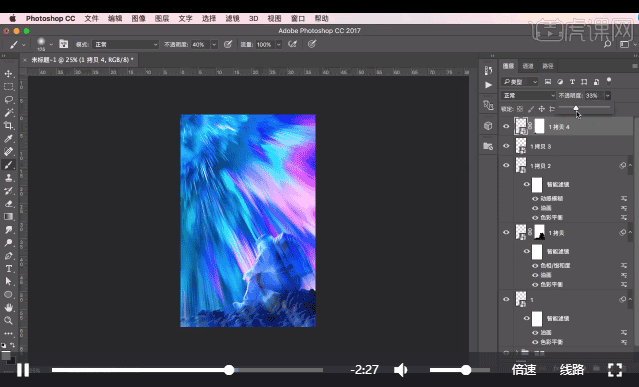Switch to the 通道 tab
The image size is (639, 387).
click(528, 66)
